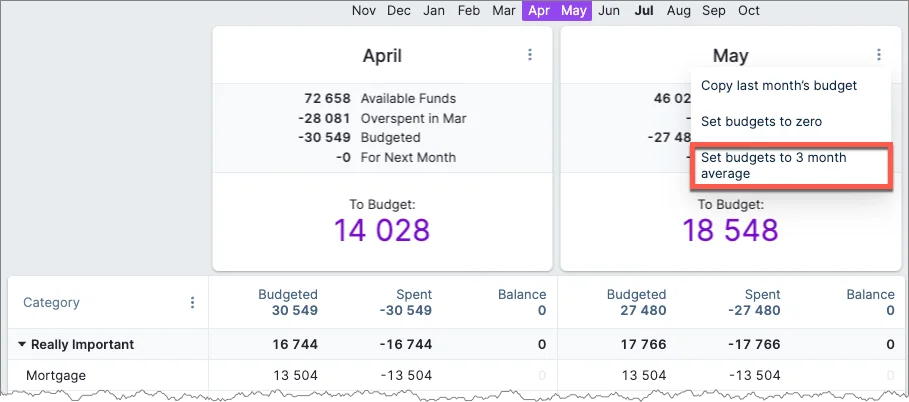Screen dimensions: 909x402
Task: Edit April budgeted amount for Mortgage
Action: 295,376
